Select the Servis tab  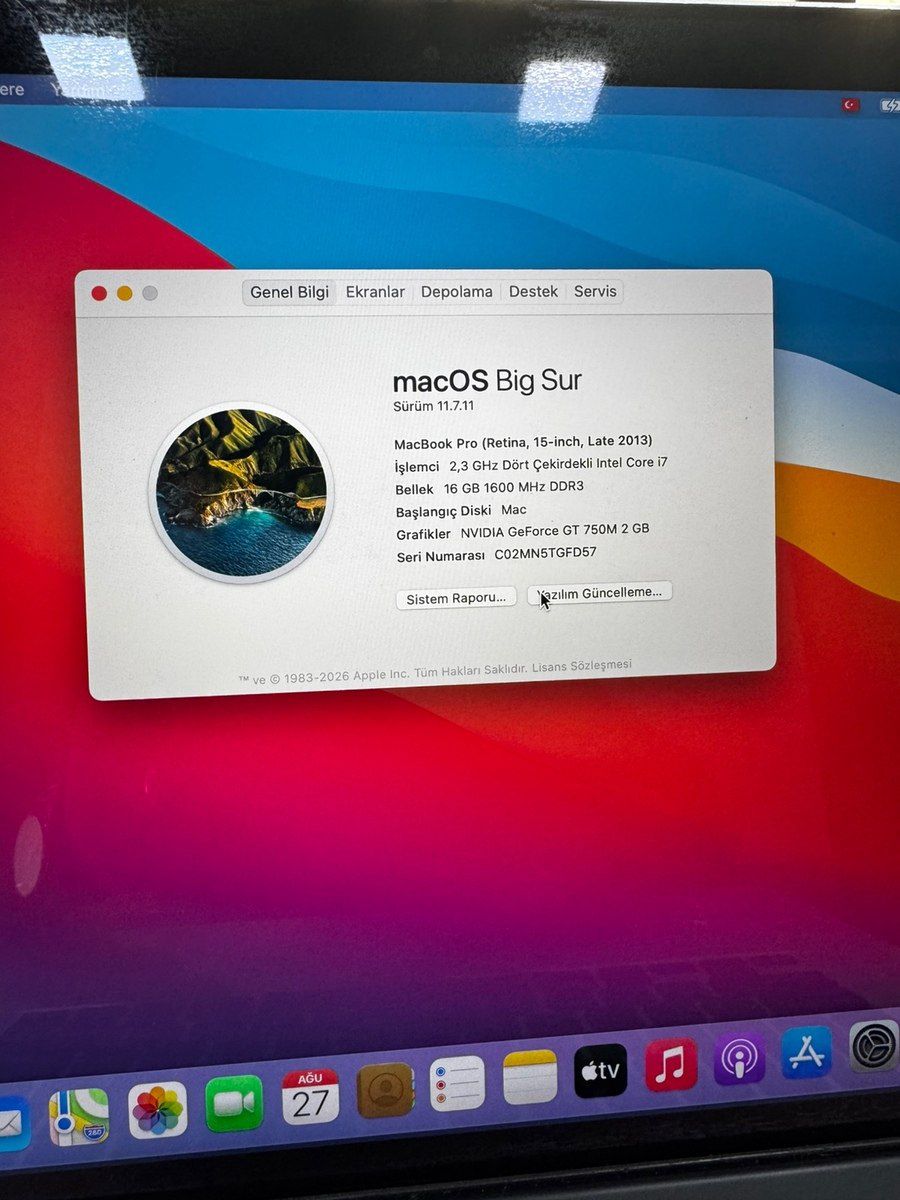coord(595,291)
